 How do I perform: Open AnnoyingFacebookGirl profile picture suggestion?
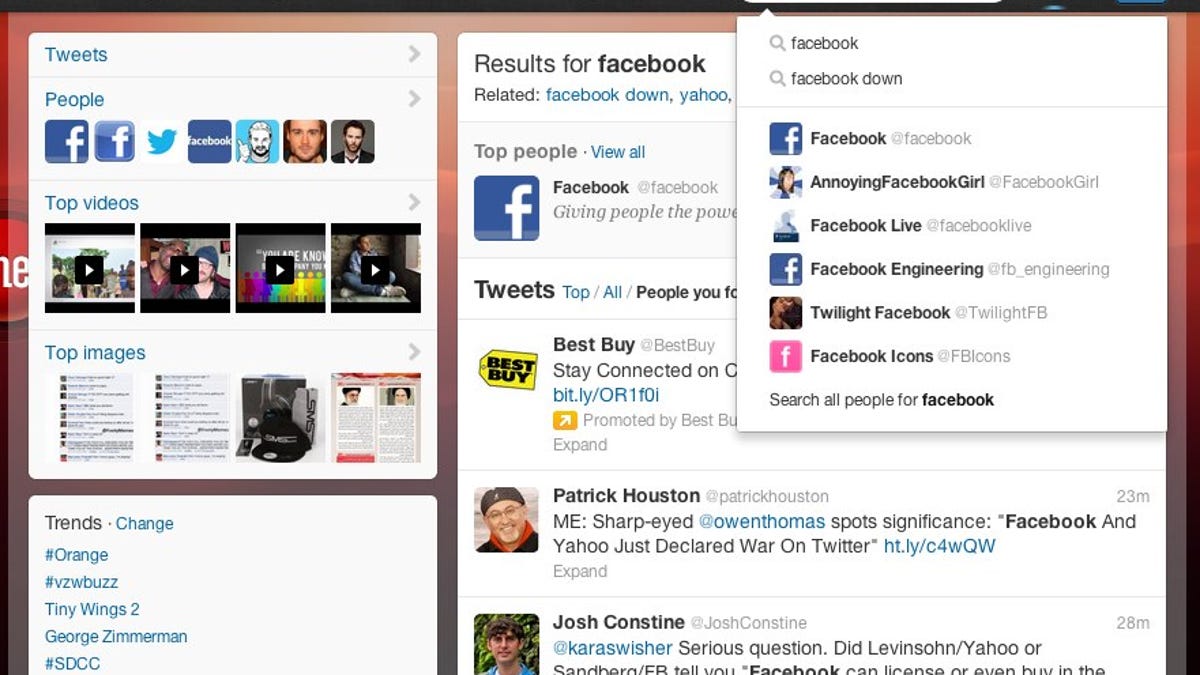point(785,182)
